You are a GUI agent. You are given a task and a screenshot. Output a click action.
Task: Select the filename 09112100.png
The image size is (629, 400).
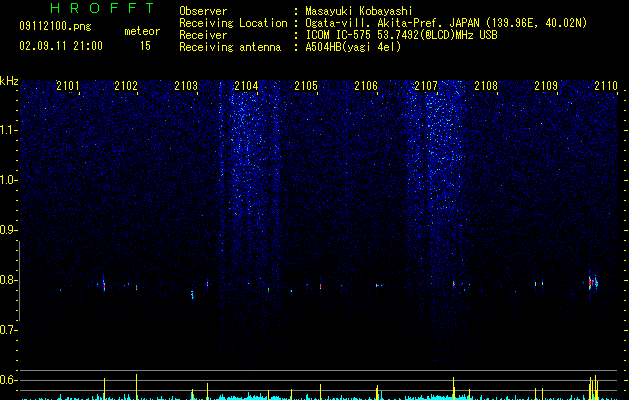click(x=55, y=26)
